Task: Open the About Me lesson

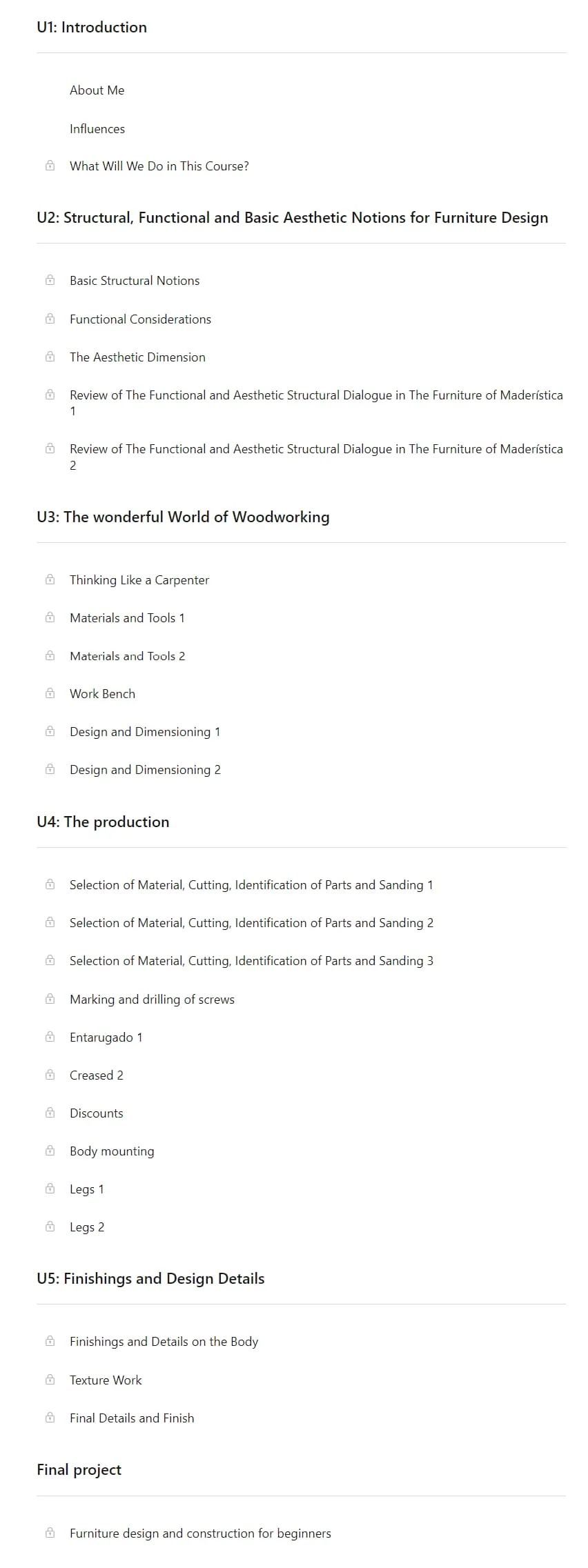Action: [97, 90]
